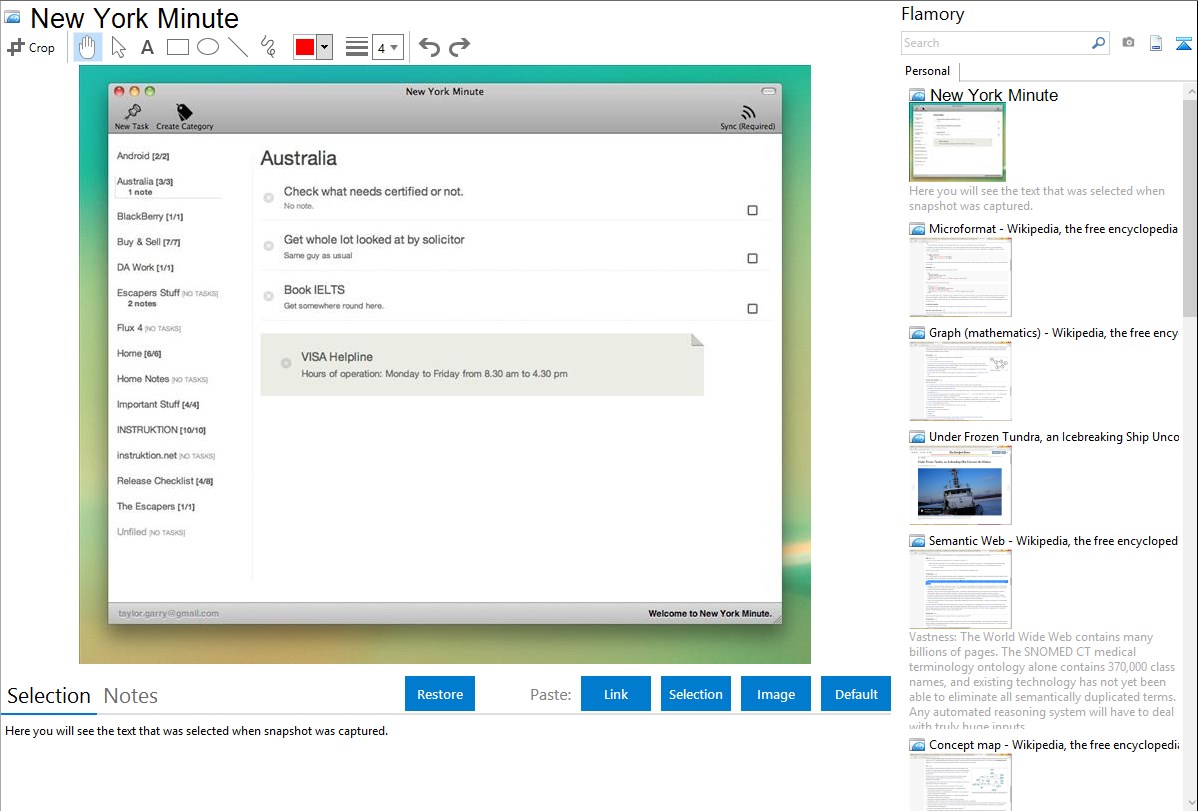Click the Create Category tag icon
The image size is (1198, 811).
[184, 112]
